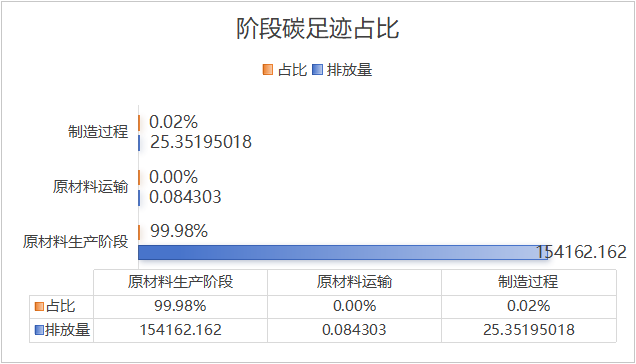Click table cell 0.02%
Screen dimensions: 636x364
coord(529,306)
